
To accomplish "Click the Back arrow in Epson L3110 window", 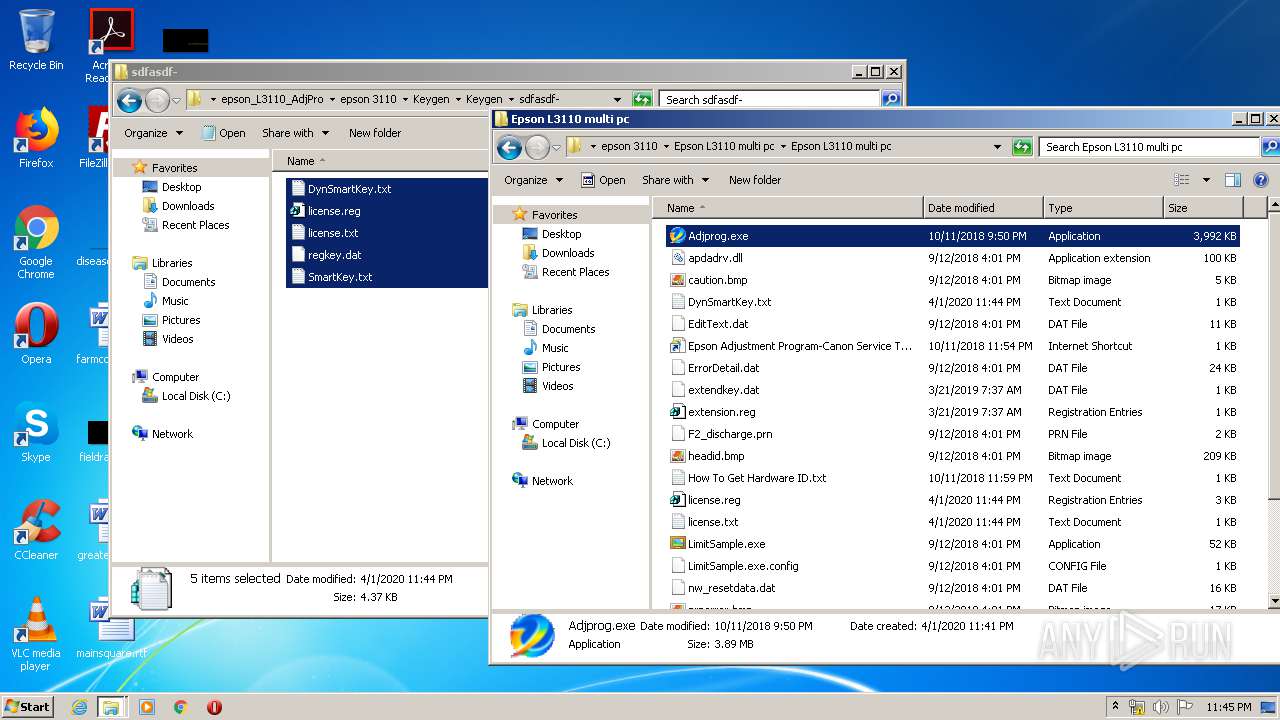I will (x=509, y=148).
